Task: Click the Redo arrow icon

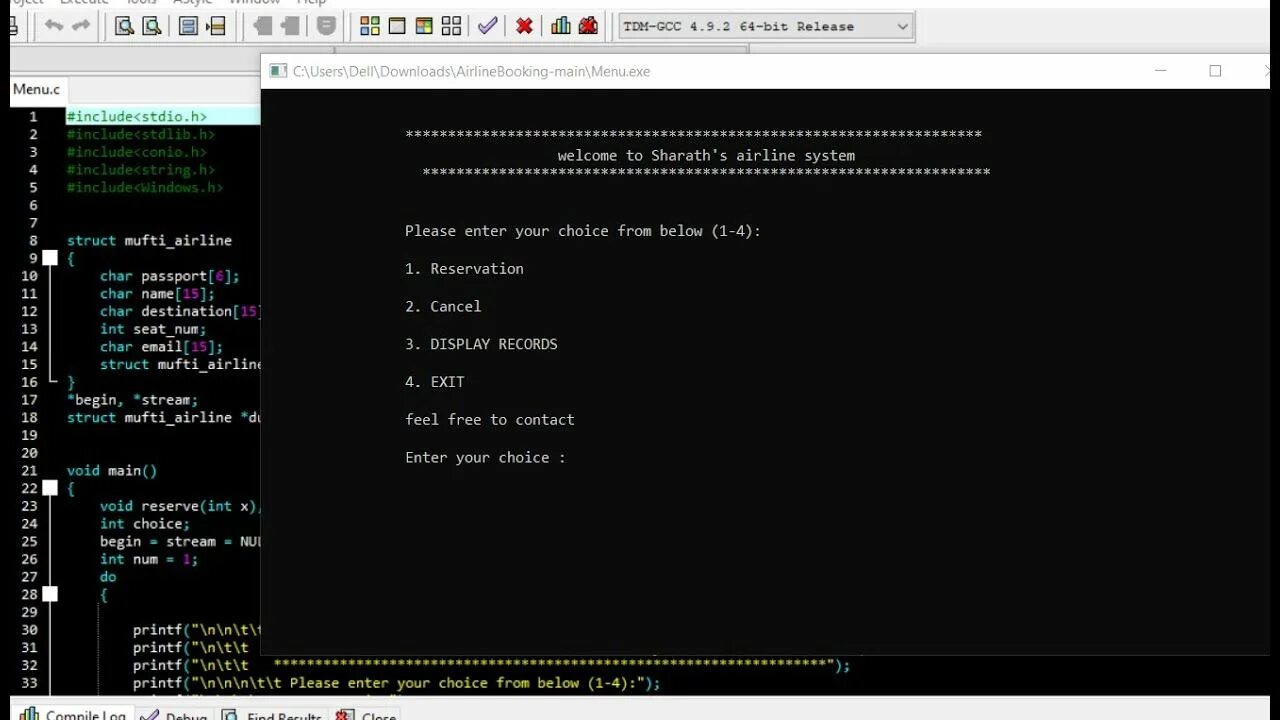Action: point(81,26)
